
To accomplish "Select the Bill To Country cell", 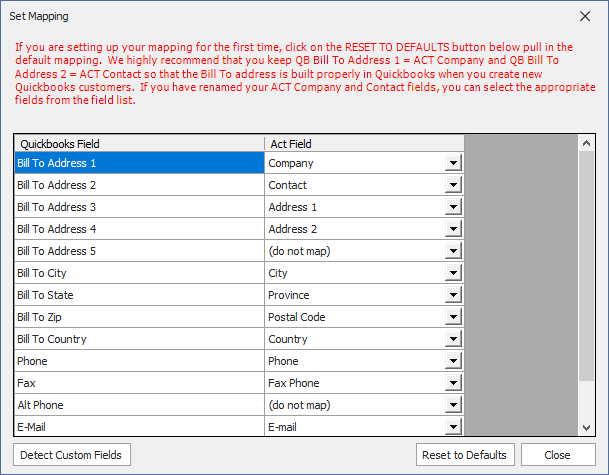I will 139,339.
